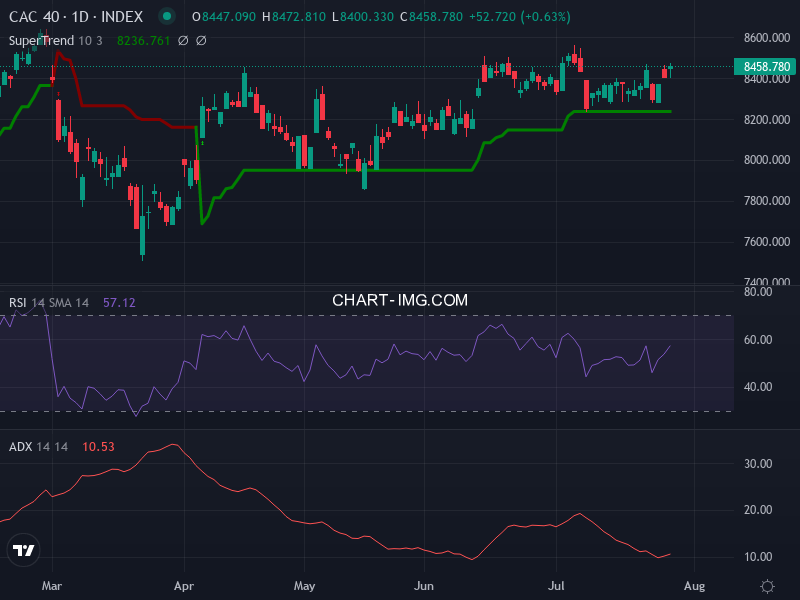
Task: Click the May label on time axis
Action: (305, 586)
